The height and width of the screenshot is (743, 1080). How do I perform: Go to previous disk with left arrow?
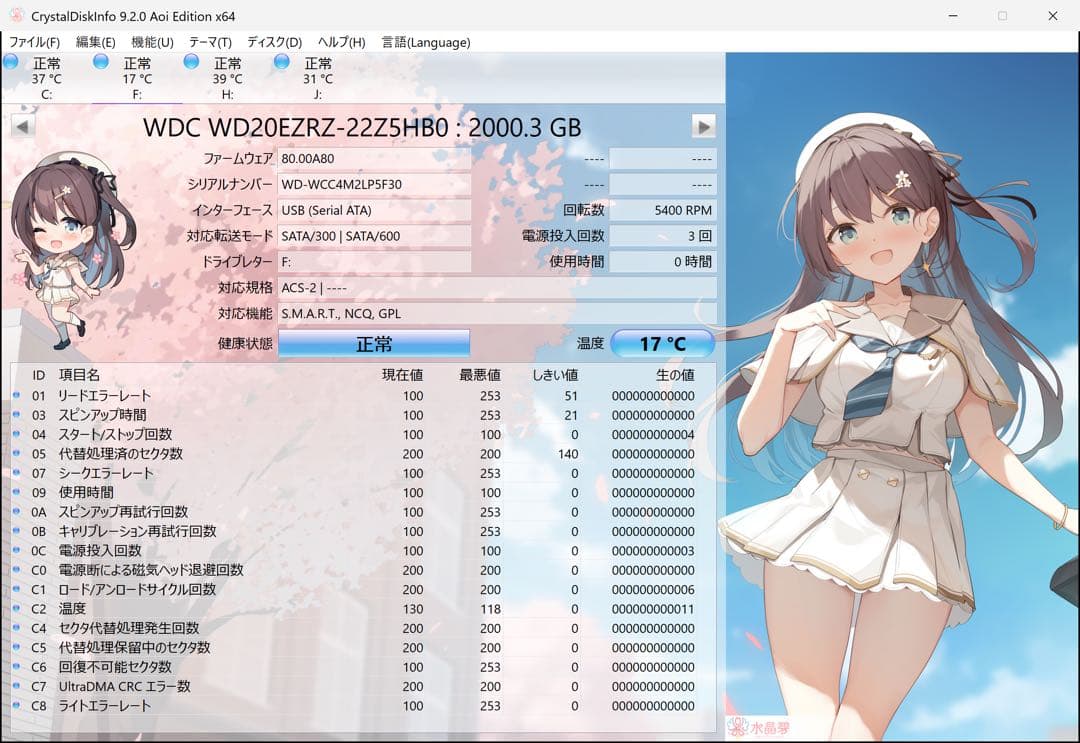tap(23, 127)
